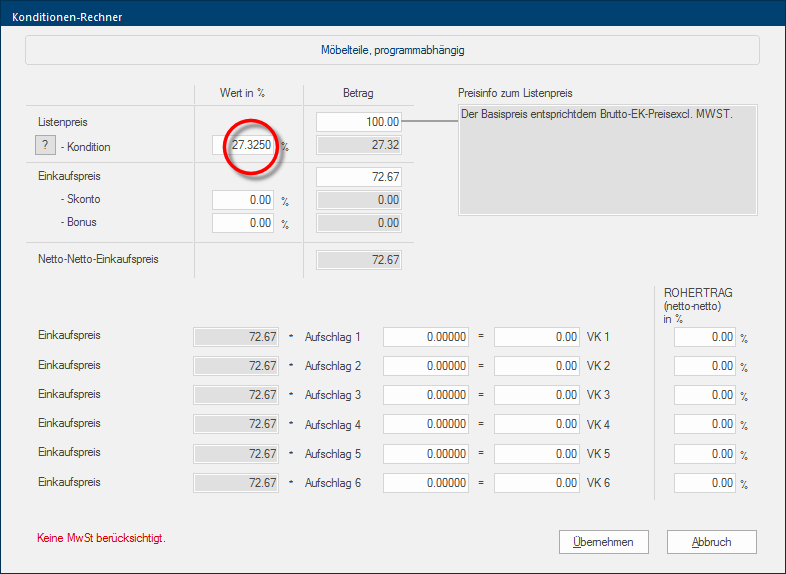Select the VK 5 price field
Image resolution: width=786 pixels, height=574 pixels.
click(537, 454)
